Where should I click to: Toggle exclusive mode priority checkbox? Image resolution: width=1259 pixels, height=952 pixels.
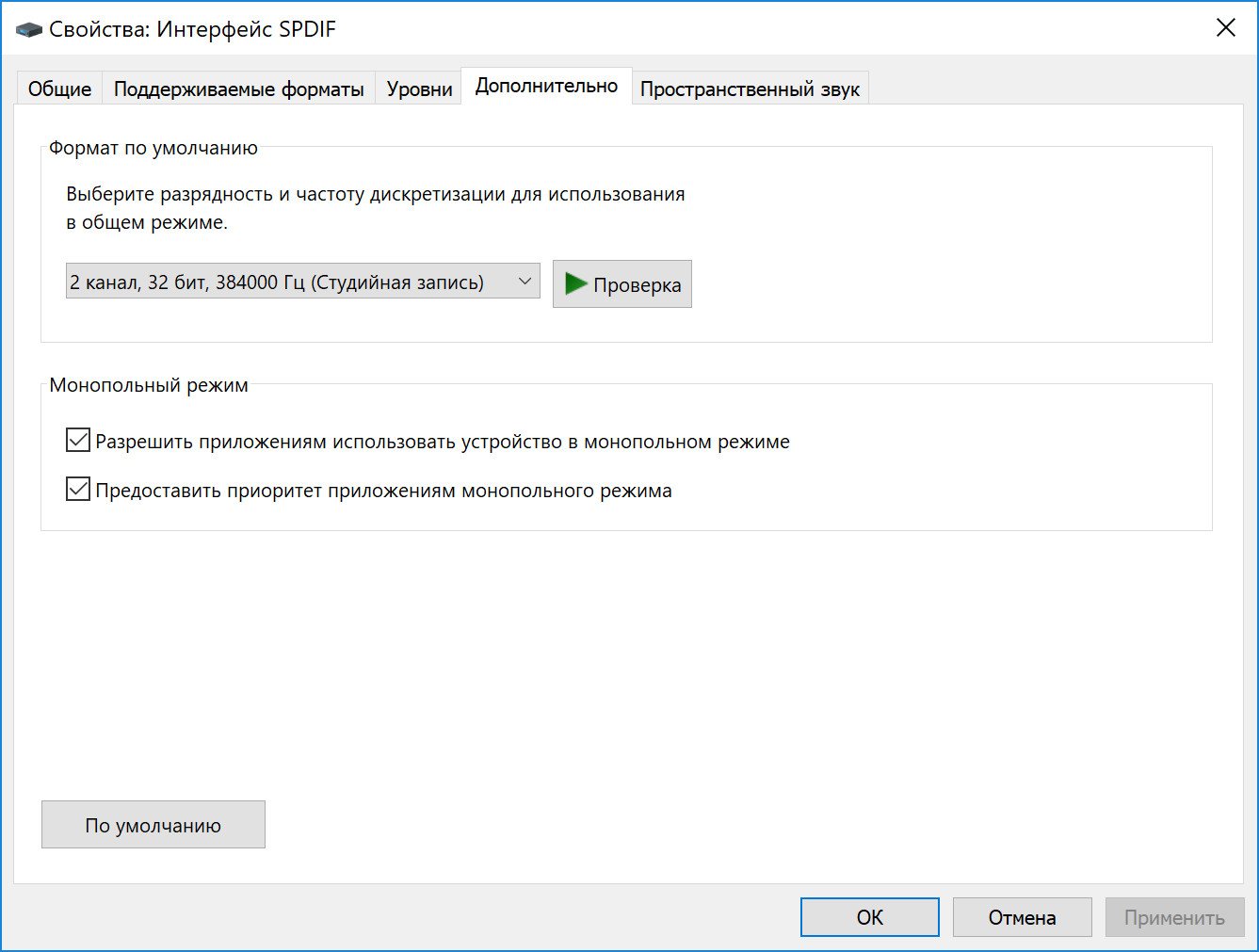point(78,490)
